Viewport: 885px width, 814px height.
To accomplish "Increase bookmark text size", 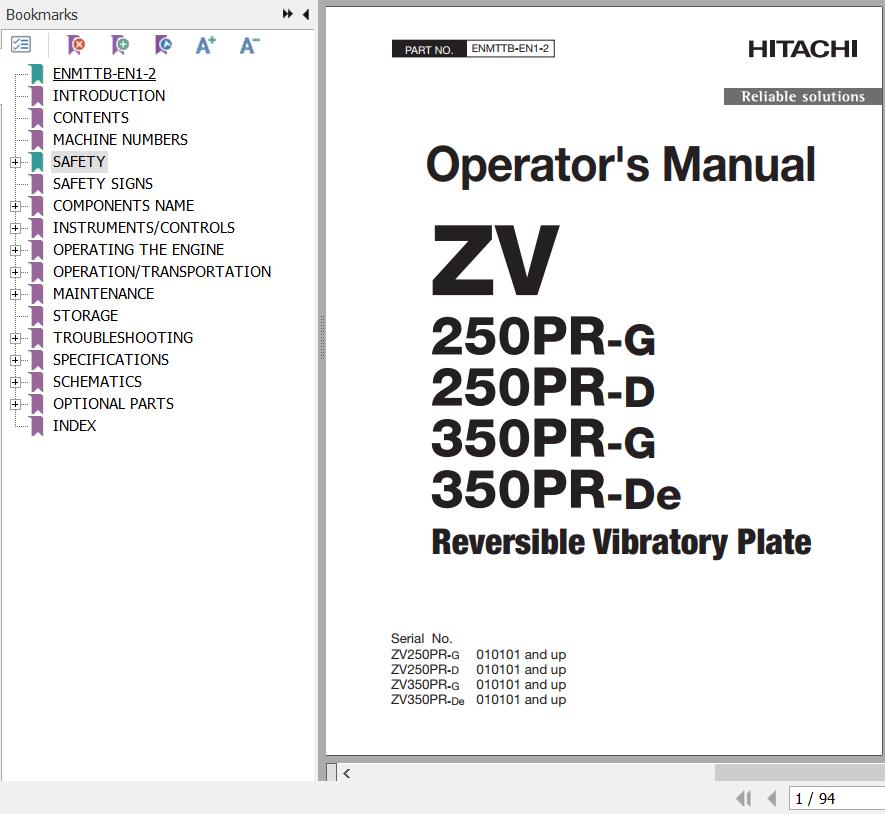I will tap(206, 45).
